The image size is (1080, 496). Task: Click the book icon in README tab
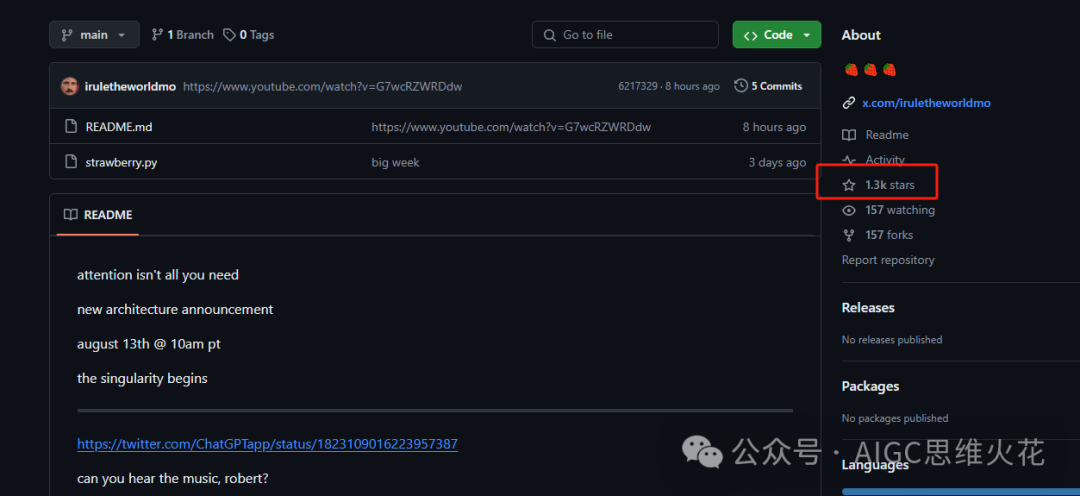(70, 215)
